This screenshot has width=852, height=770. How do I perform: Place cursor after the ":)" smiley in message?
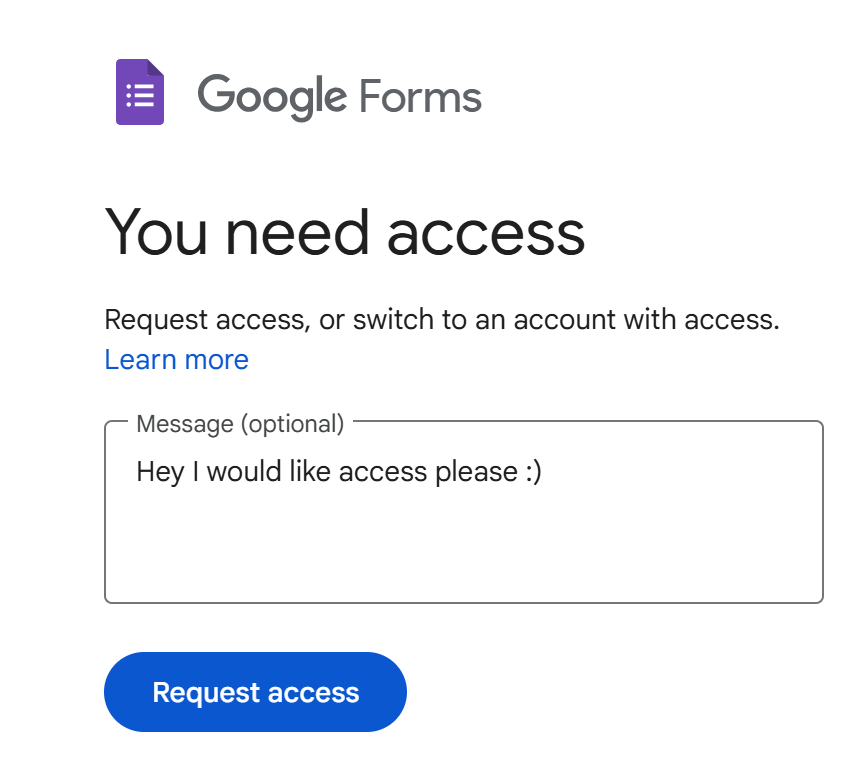click(543, 472)
